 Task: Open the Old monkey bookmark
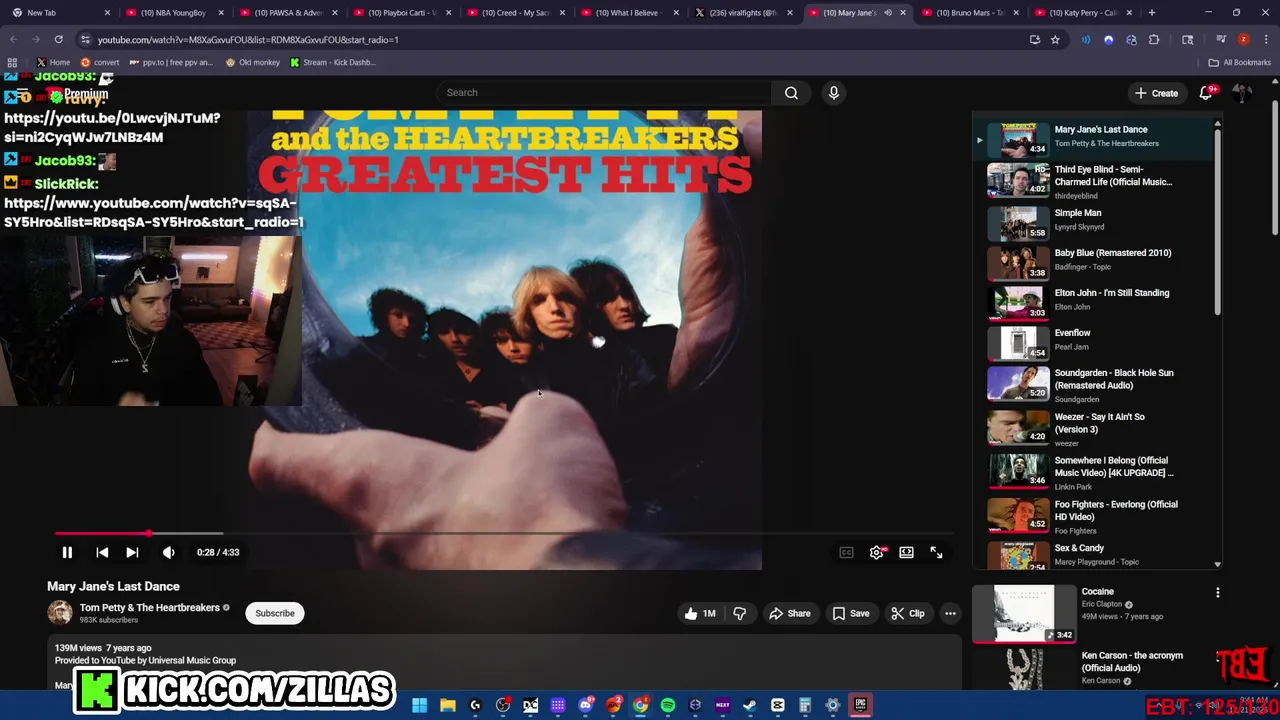click(x=253, y=62)
